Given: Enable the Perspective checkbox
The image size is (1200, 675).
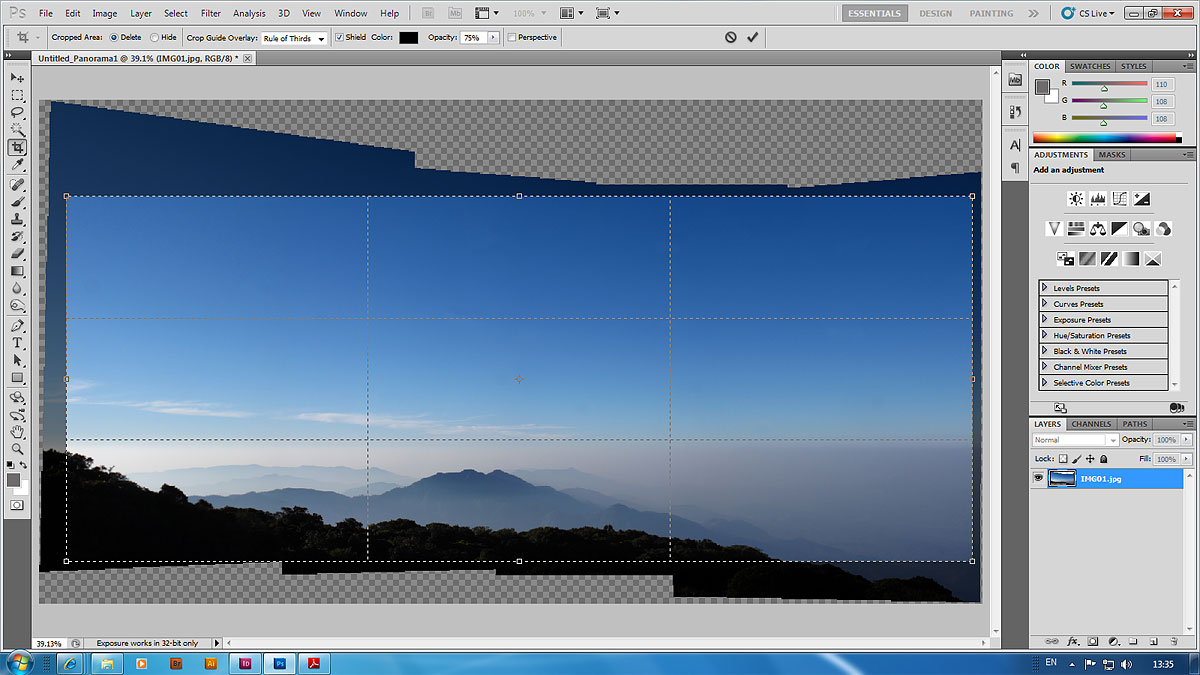Looking at the screenshot, I should [512, 38].
